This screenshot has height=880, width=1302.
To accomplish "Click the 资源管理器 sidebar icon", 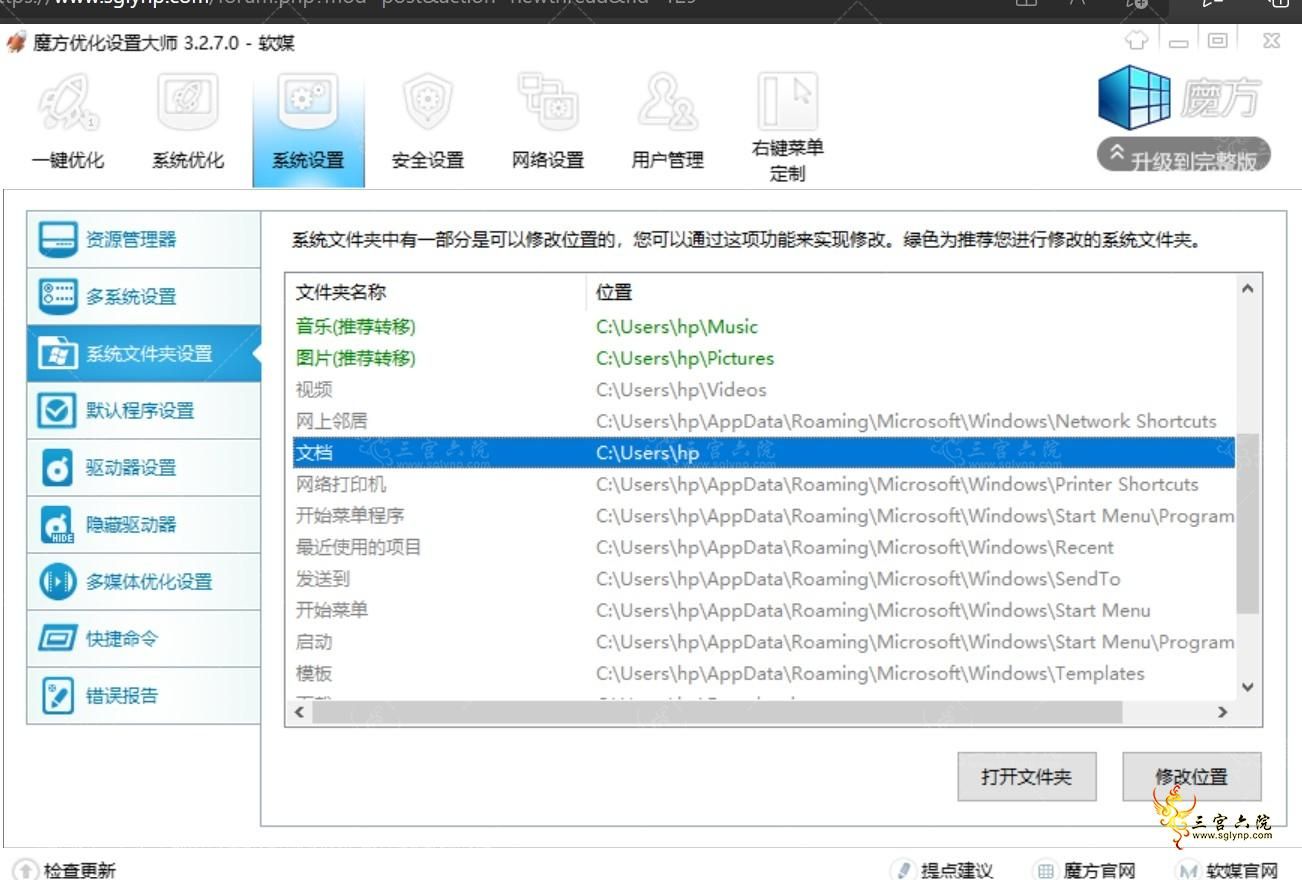I will [x=57, y=239].
